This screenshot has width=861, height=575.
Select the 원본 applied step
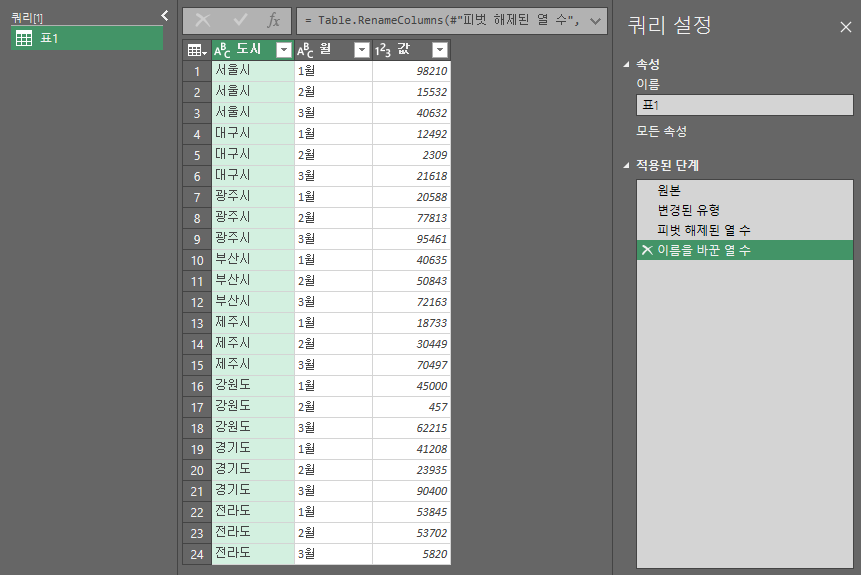click(x=745, y=191)
